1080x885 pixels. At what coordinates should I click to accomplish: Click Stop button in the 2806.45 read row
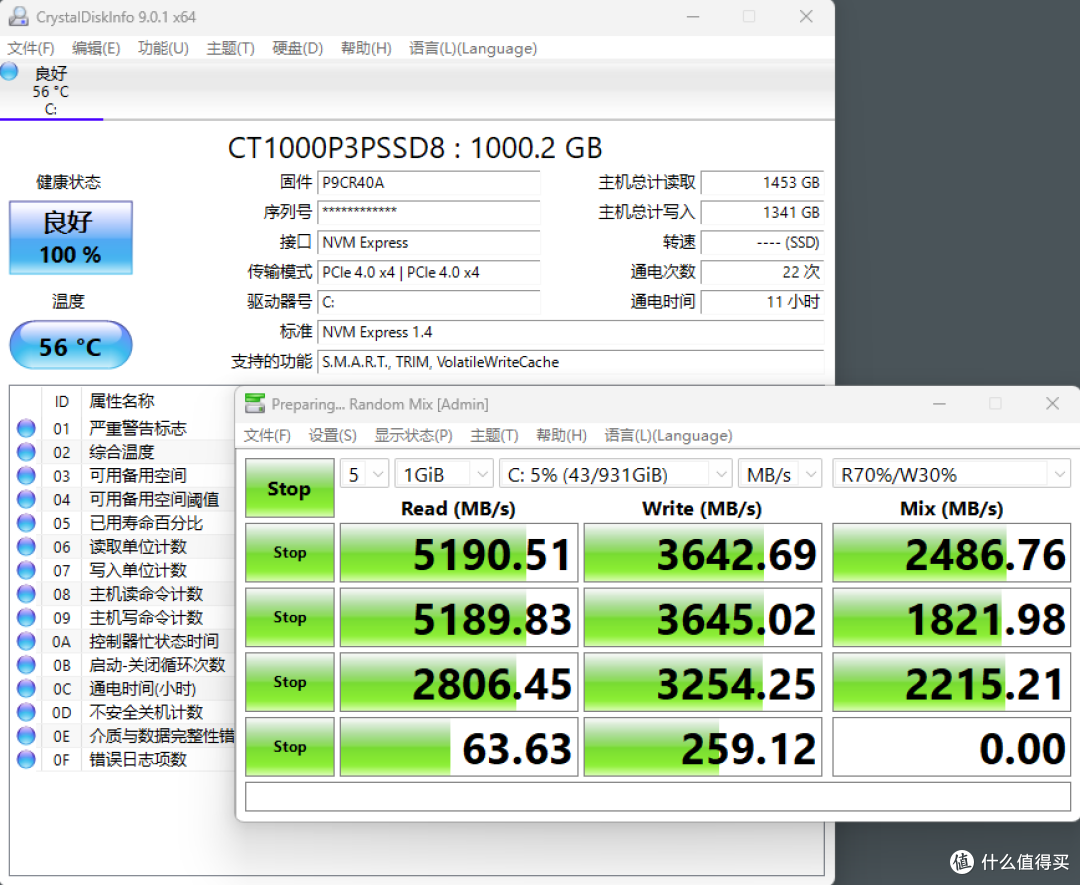point(290,682)
